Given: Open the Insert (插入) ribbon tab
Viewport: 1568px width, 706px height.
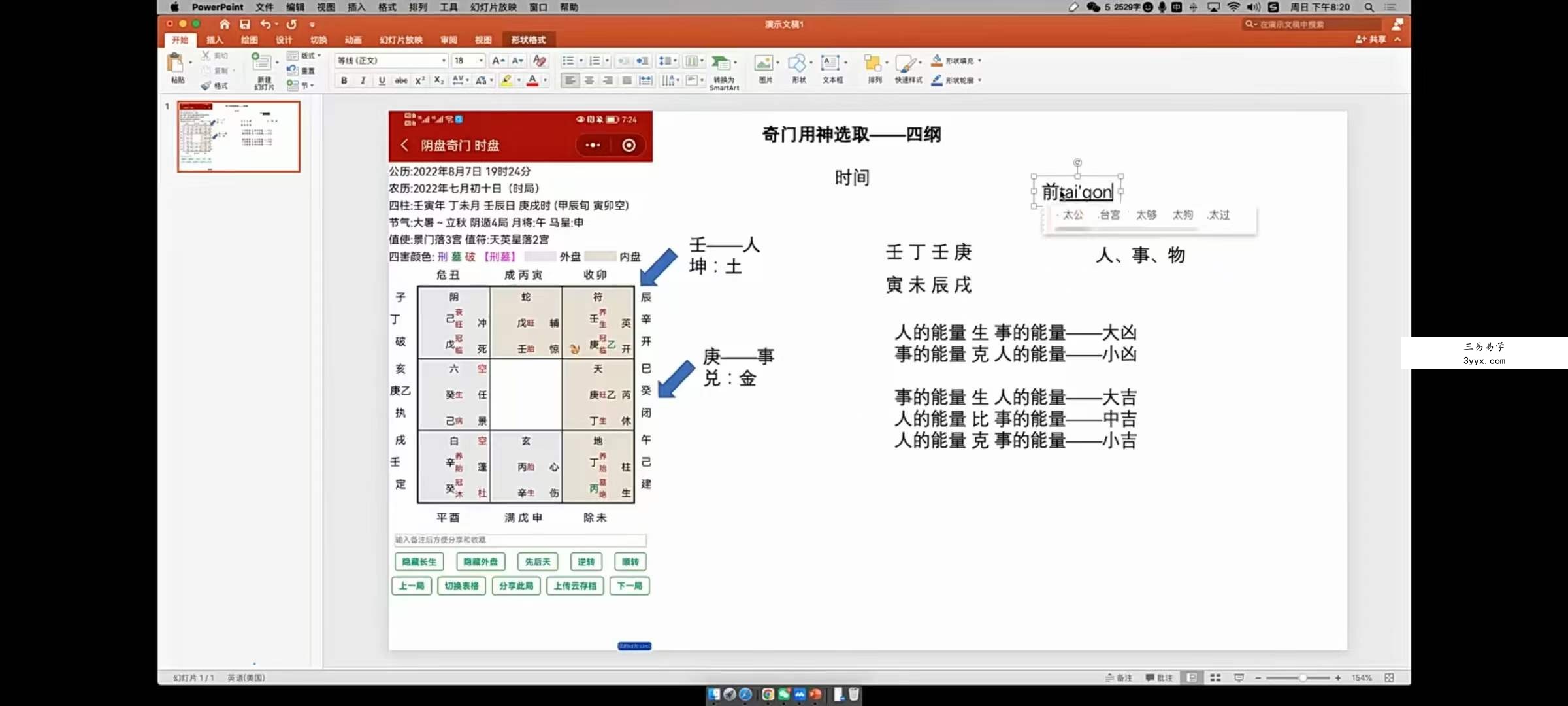Looking at the screenshot, I should click(x=214, y=40).
